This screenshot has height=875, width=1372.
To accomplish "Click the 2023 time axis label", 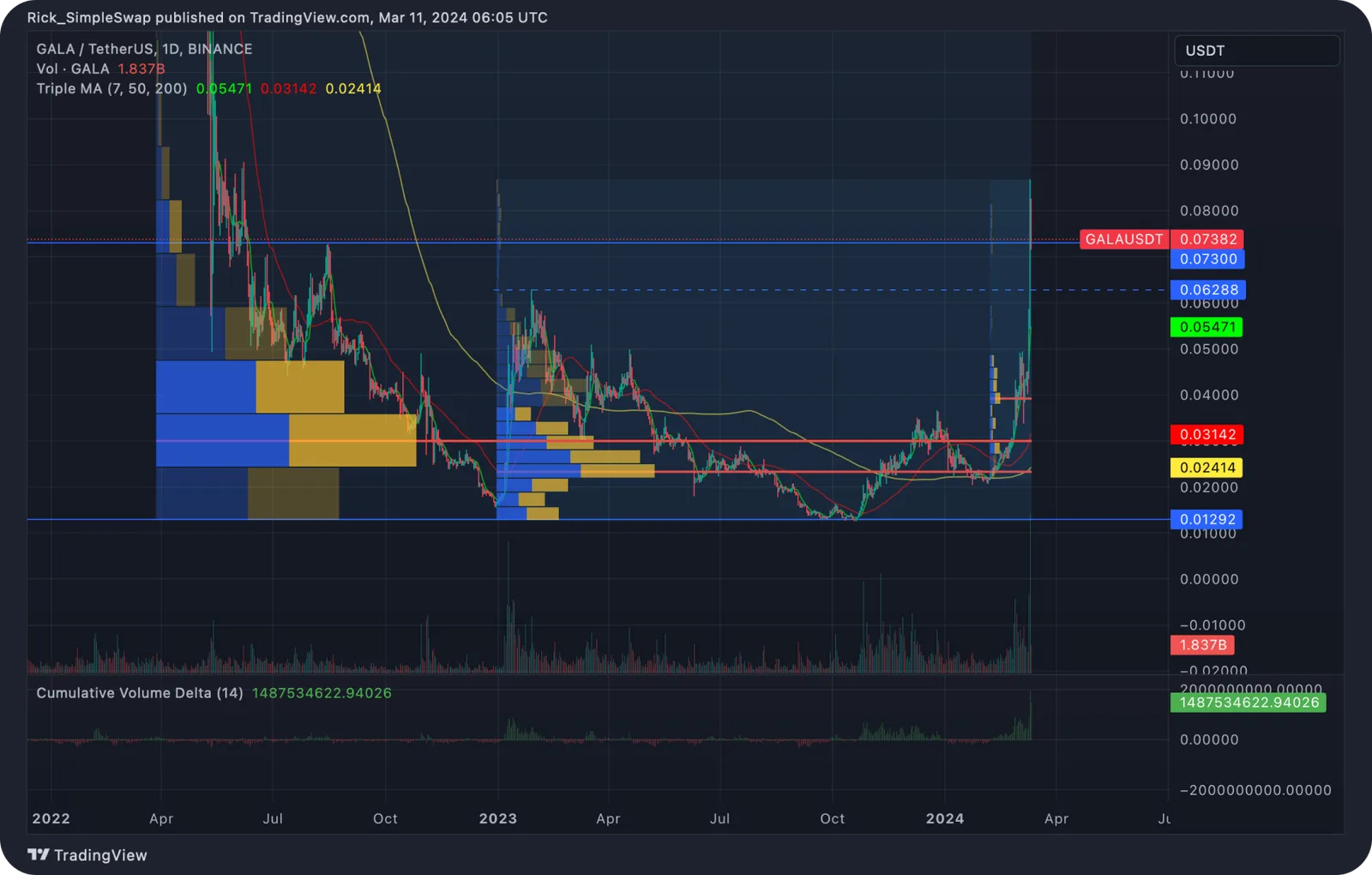I will click(498, 818).
